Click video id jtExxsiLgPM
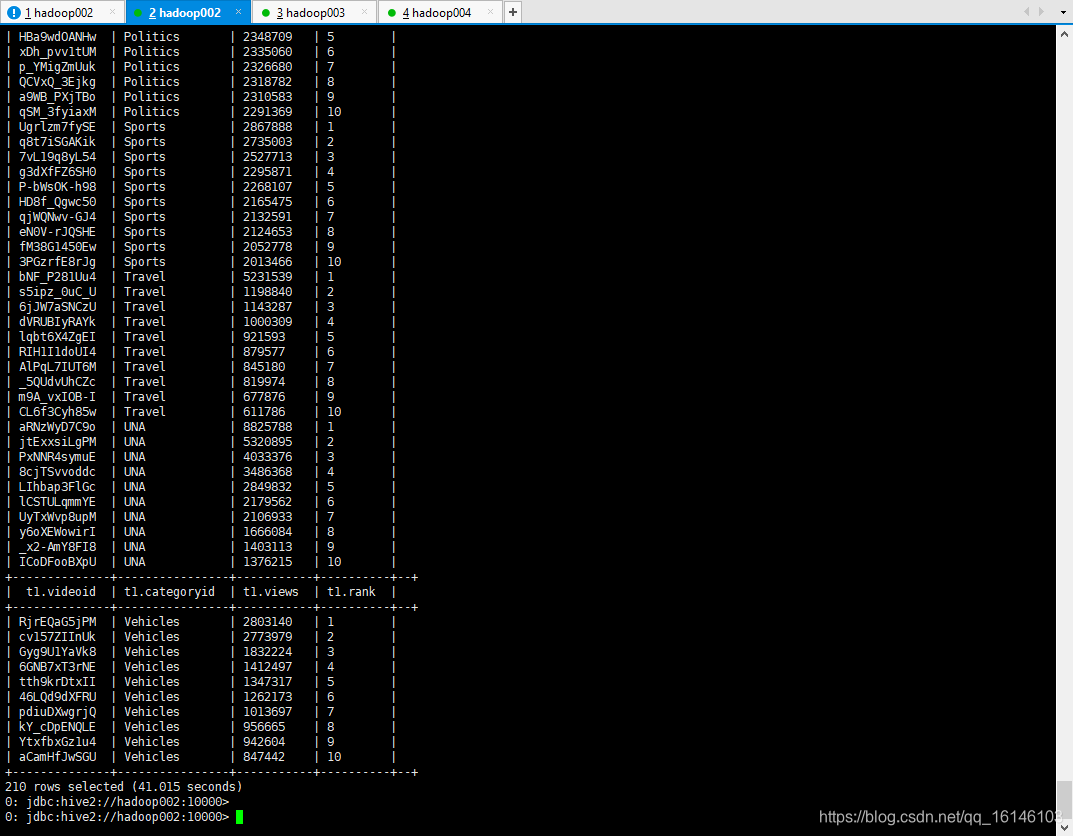Viewport: 1073px width, 836px height. [57, 442]
